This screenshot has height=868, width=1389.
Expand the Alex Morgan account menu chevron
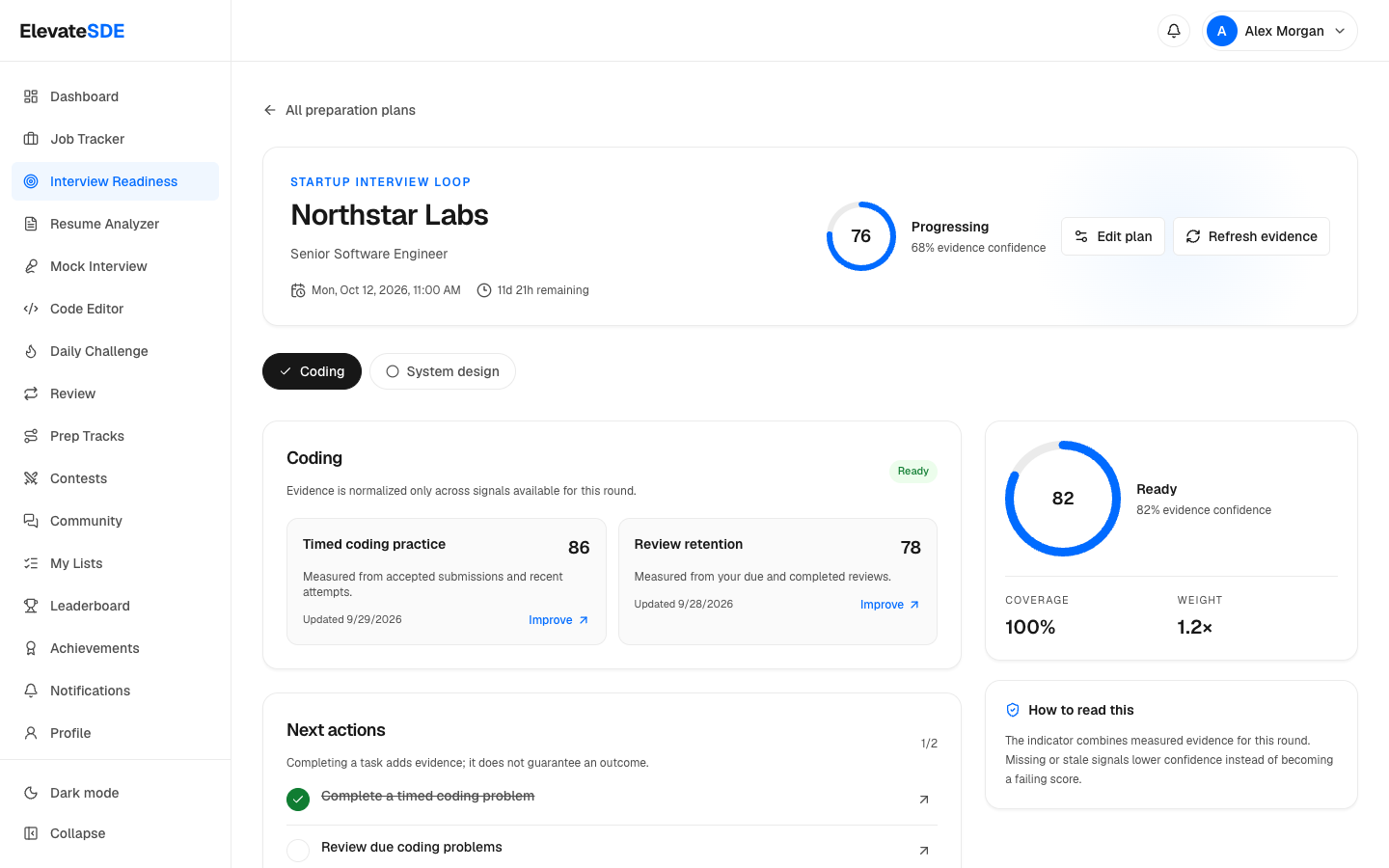pos(1340,31)
